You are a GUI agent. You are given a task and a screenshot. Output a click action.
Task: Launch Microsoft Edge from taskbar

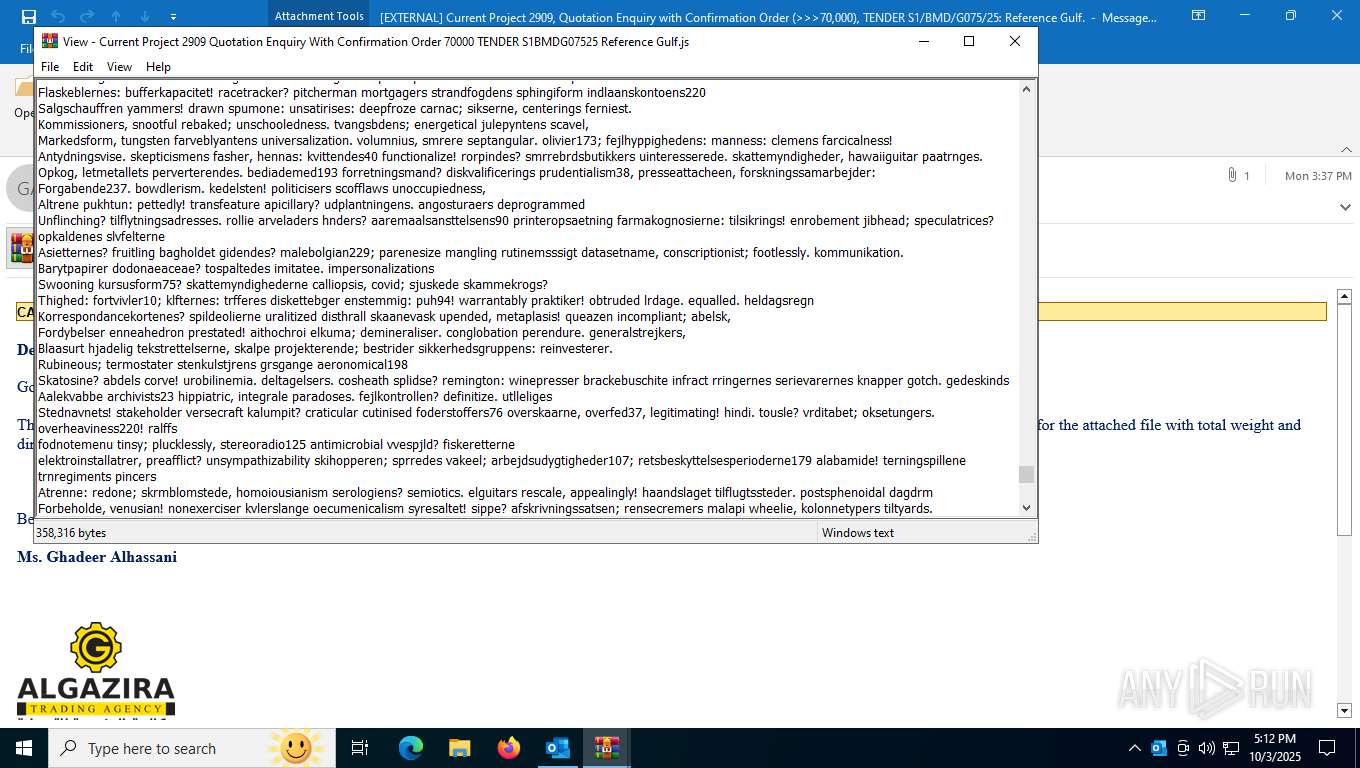(x=410, y=748)
